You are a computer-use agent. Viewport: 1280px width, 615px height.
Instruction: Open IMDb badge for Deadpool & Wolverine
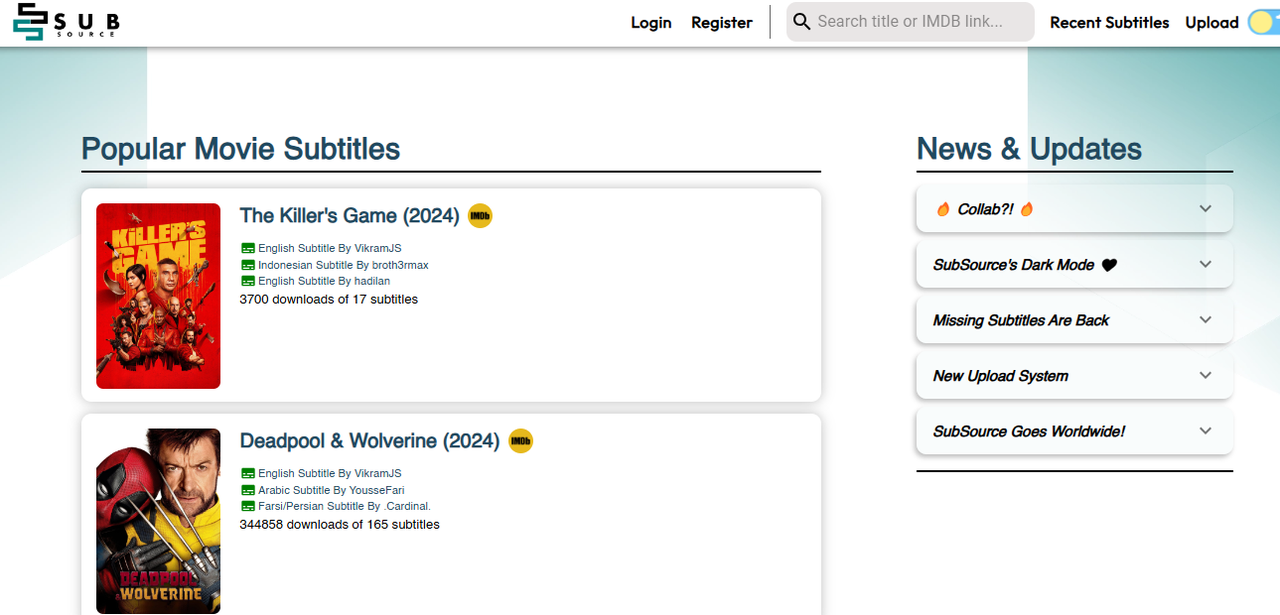[520, 441]
